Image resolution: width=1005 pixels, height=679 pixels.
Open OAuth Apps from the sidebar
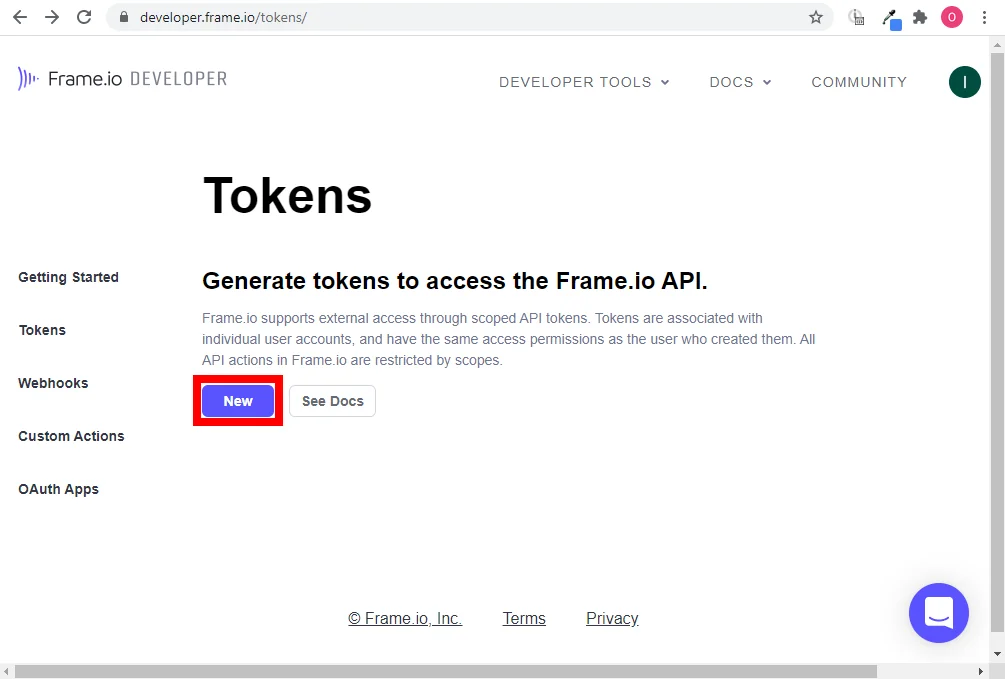[58, 489]
